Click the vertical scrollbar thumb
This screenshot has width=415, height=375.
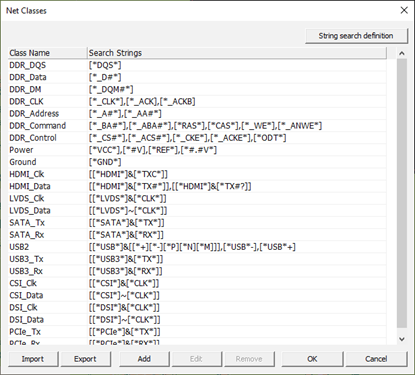[402, 193]
